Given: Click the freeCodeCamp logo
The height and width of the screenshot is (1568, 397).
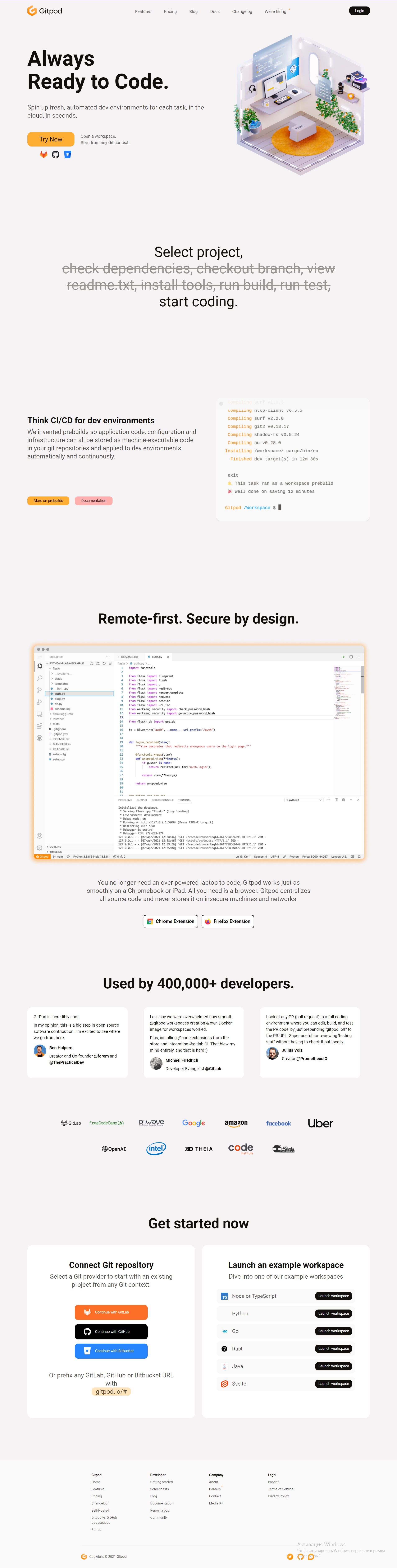Looking at the screenshot, I should pyautogui.click(x=106, y=1123).
